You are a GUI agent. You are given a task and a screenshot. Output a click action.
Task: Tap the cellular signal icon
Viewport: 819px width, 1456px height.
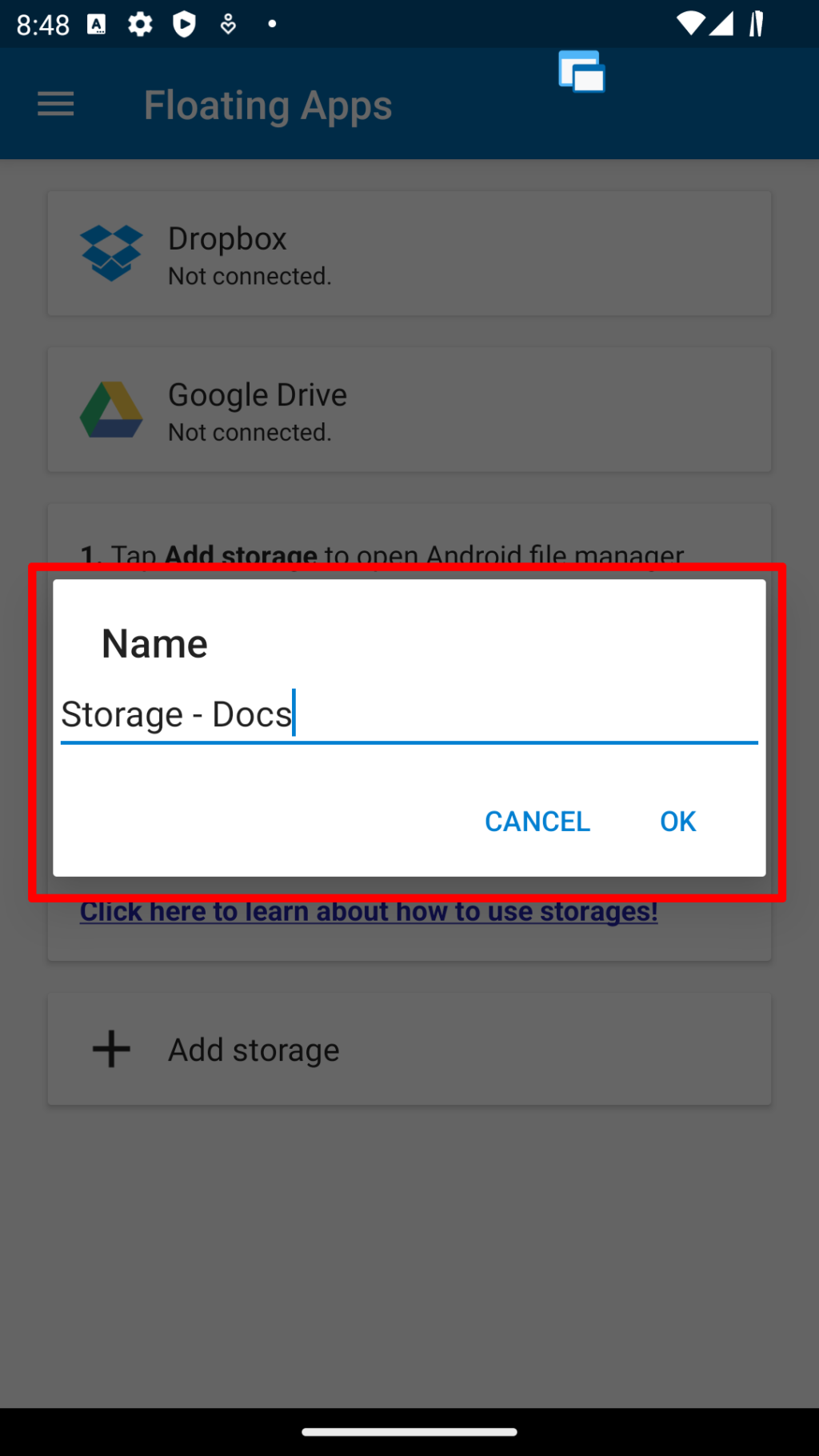722,25
